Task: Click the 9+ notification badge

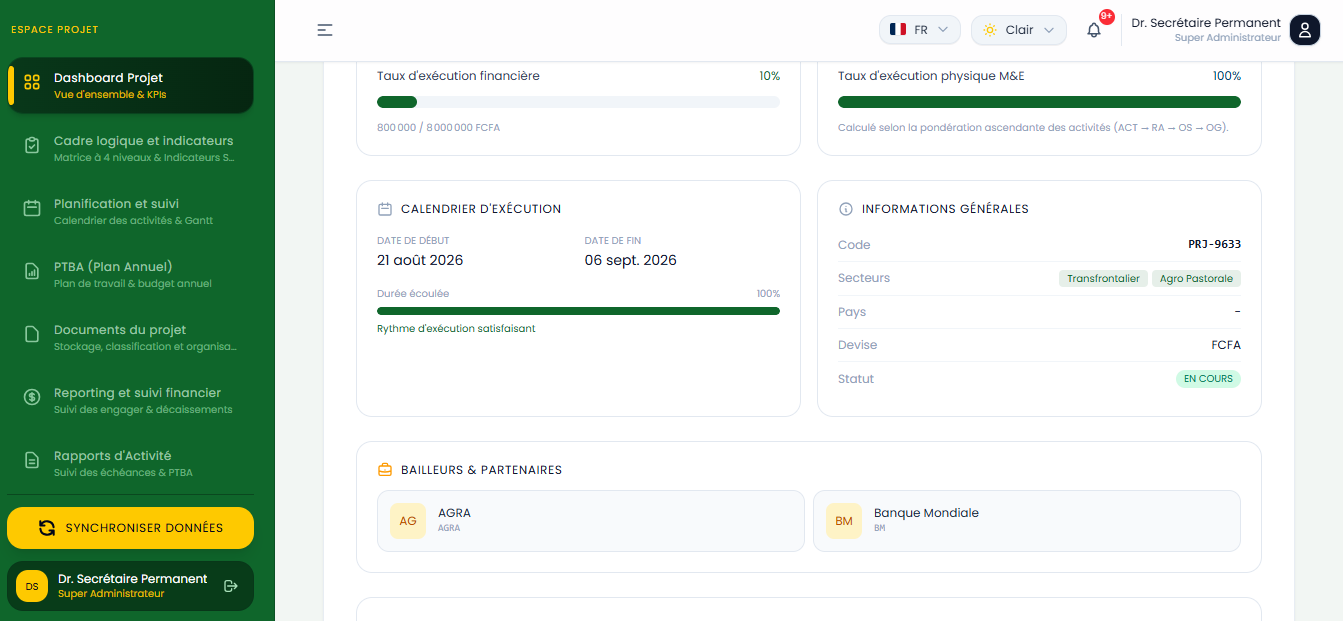Action: (1106, 16)
